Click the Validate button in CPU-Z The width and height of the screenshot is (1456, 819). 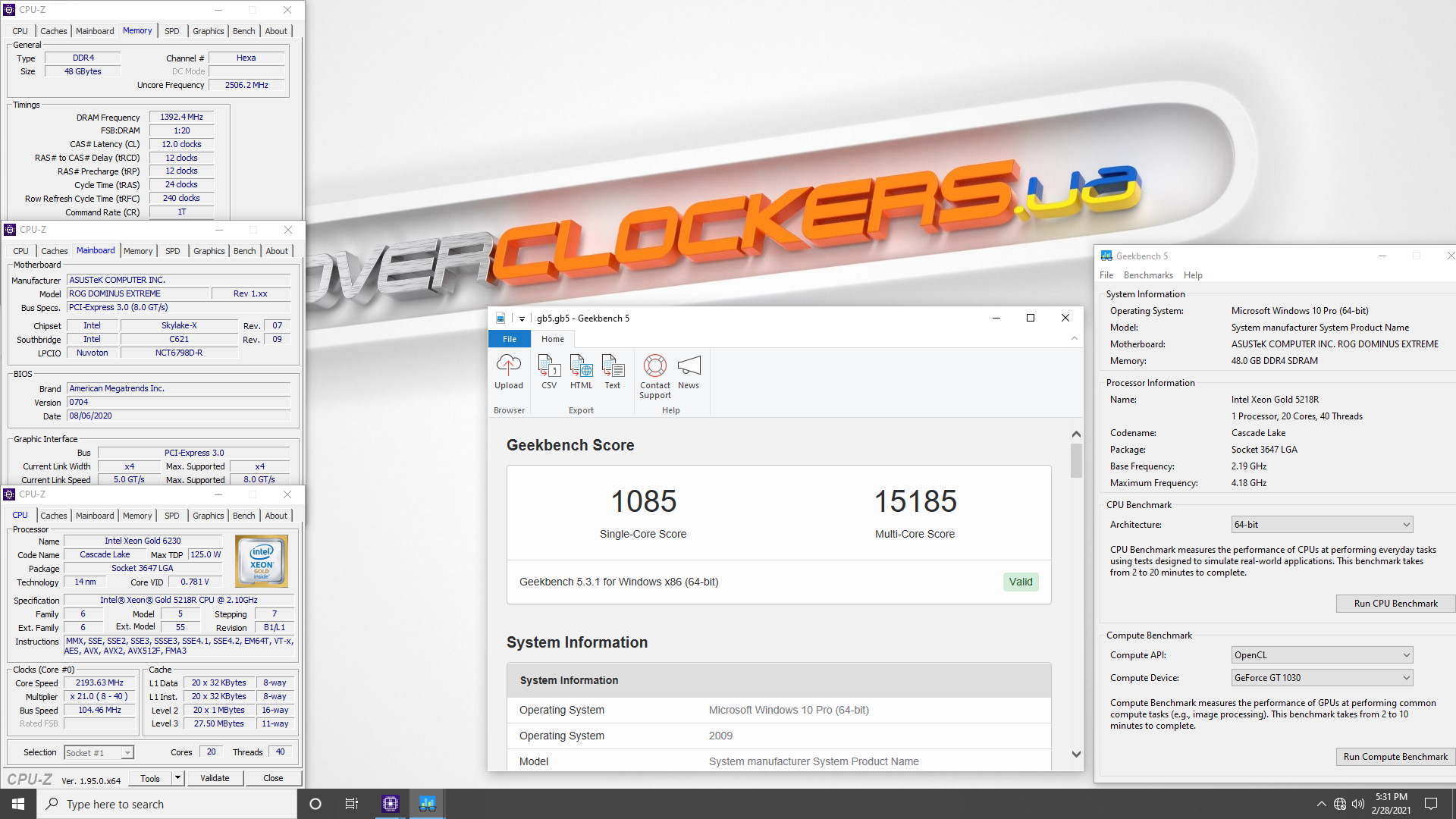[215, 778]
